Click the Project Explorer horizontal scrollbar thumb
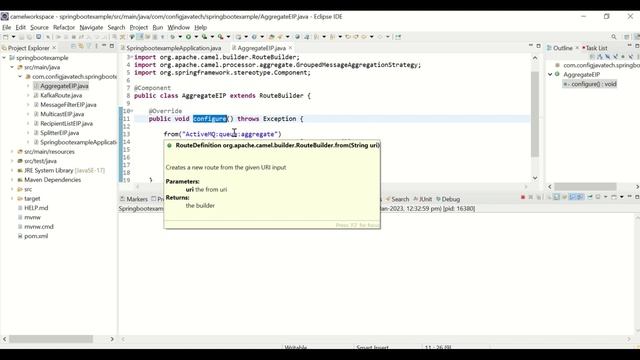 click(x=51, y=339)
